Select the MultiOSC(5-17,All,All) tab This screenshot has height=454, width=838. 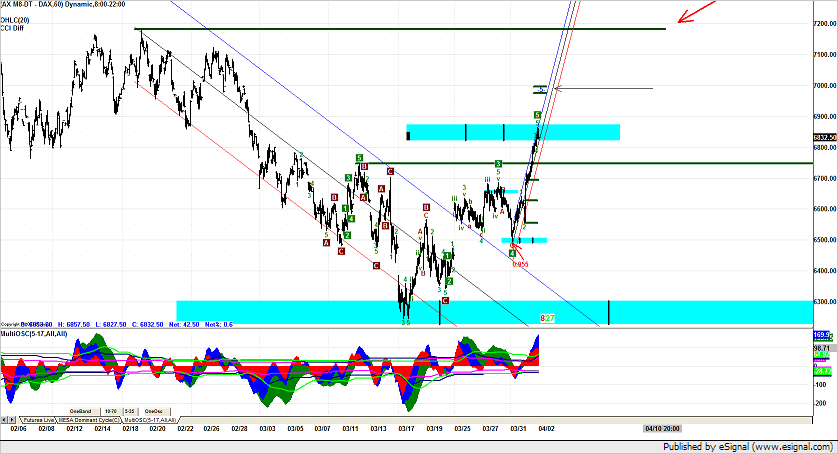[150, 420]
